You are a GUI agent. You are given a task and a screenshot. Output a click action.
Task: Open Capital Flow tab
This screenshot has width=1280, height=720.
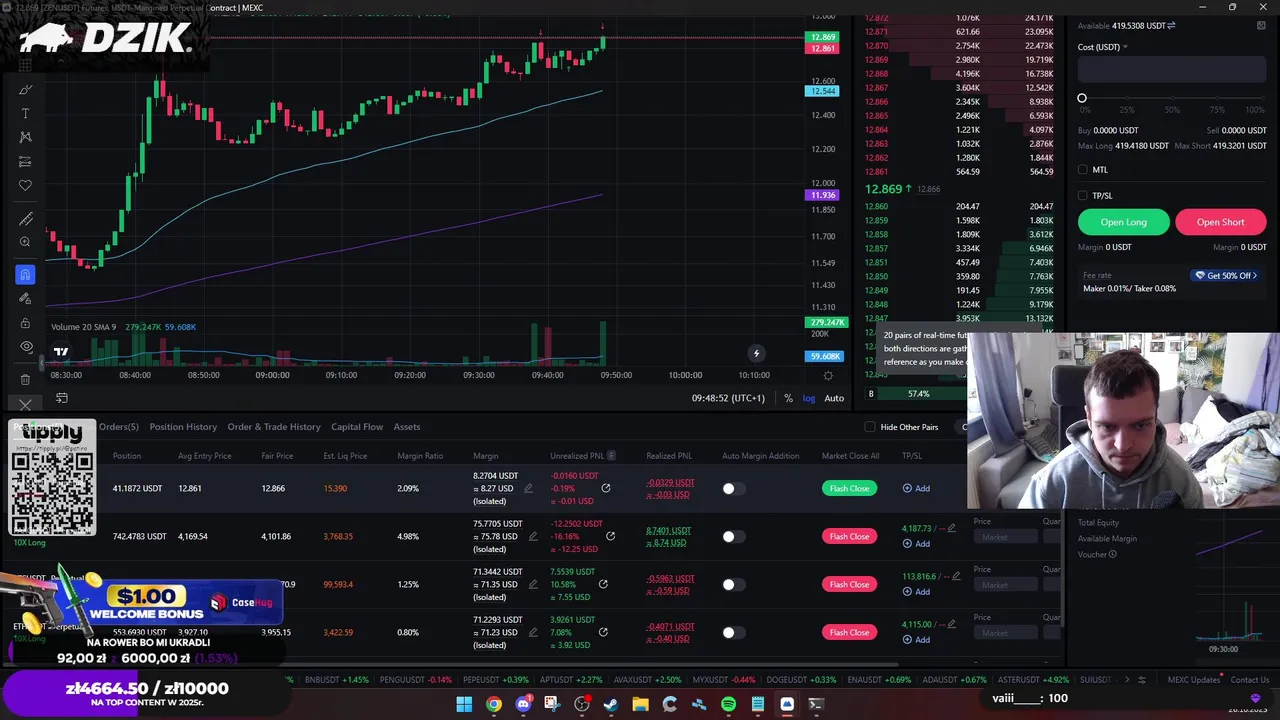pos(357,427)
